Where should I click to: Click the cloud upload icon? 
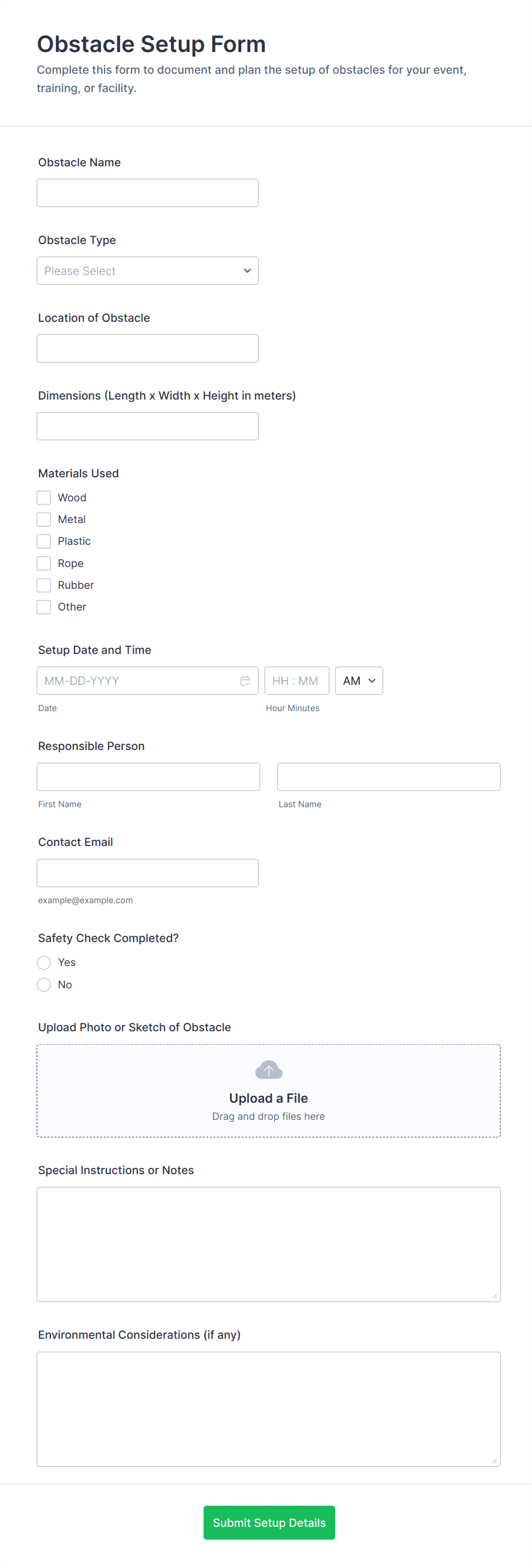tap(268, 1069)
